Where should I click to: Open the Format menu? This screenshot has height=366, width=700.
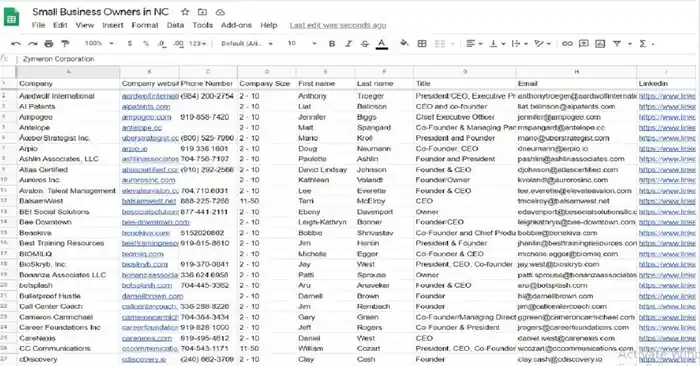tap(145, 25)
